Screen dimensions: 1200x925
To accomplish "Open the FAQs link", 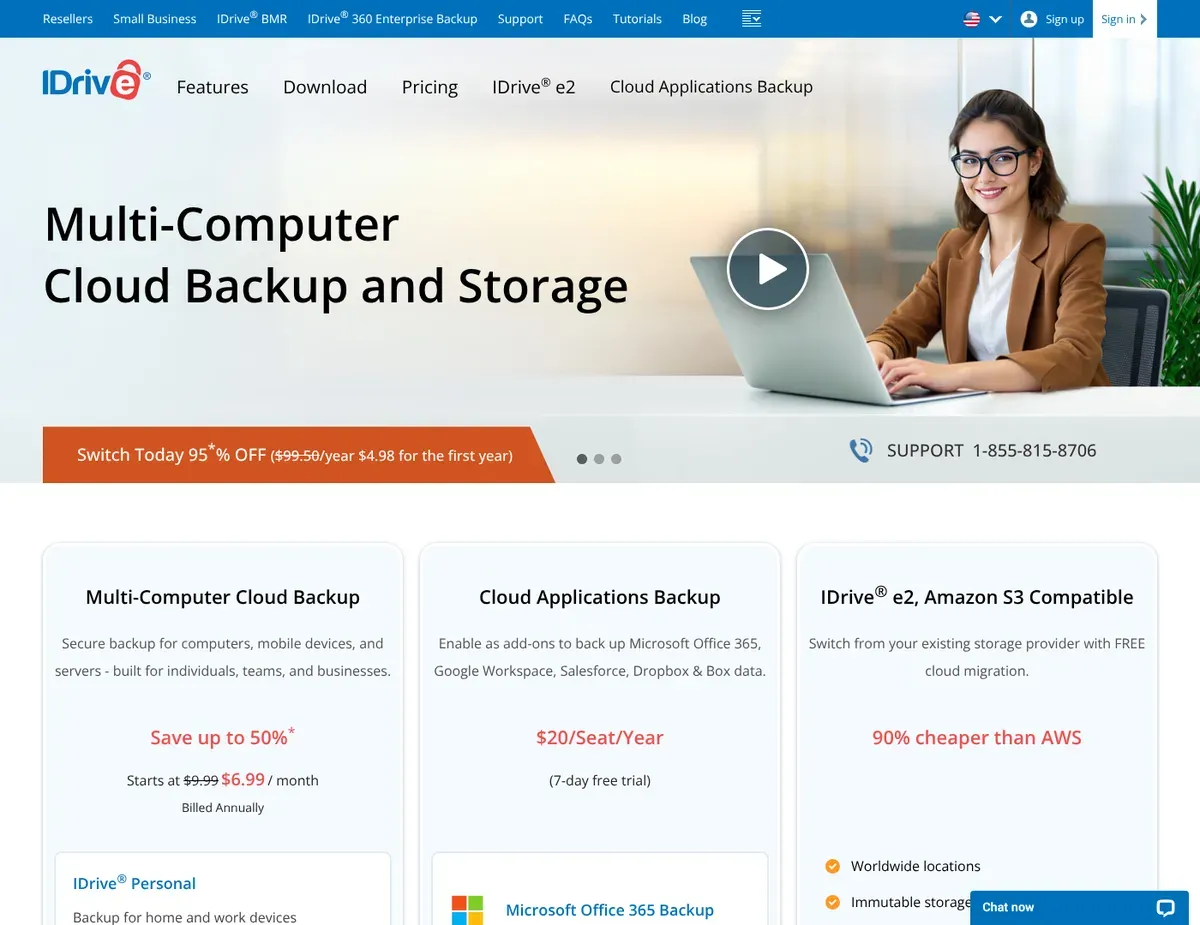I will click(578, 19).
